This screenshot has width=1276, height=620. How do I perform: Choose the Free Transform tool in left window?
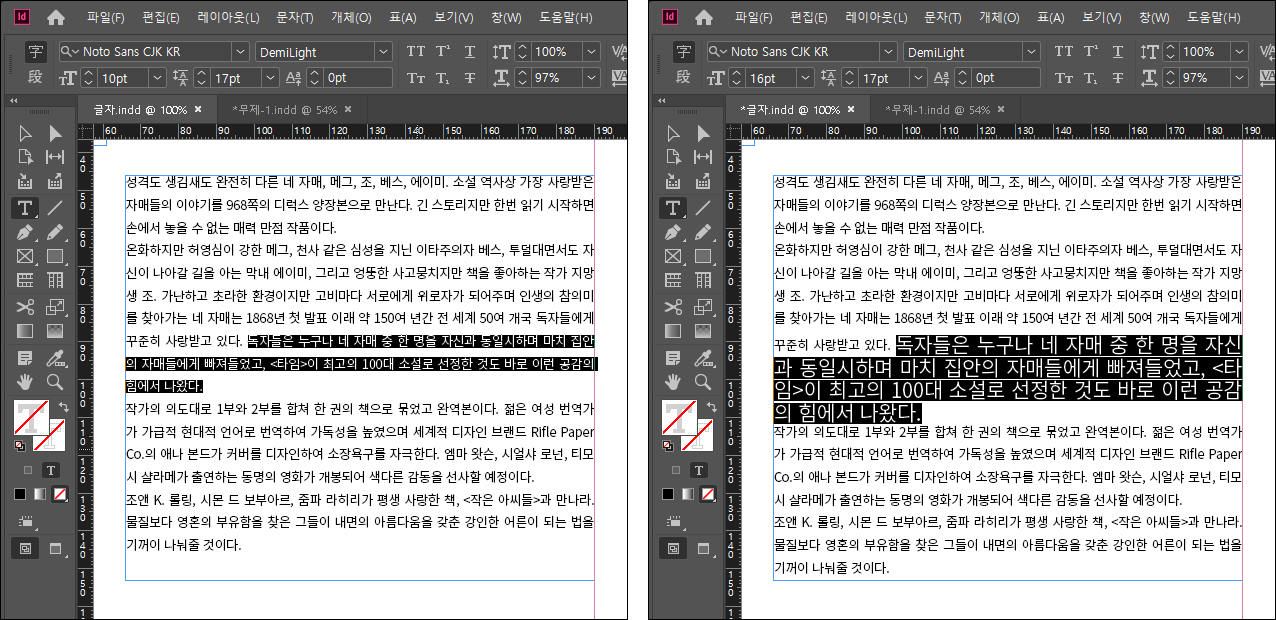coord(55,306)
